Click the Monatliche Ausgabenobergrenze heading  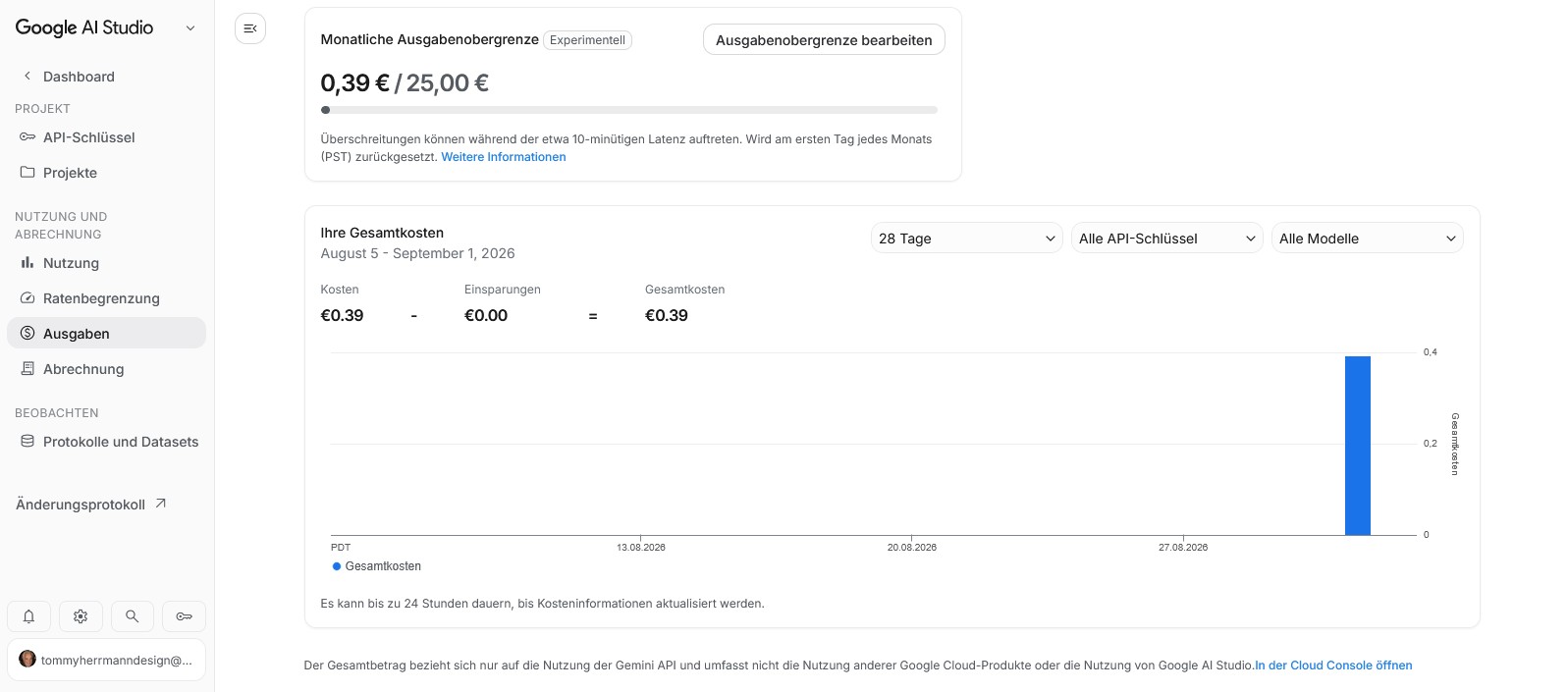(x=429, y=39)
